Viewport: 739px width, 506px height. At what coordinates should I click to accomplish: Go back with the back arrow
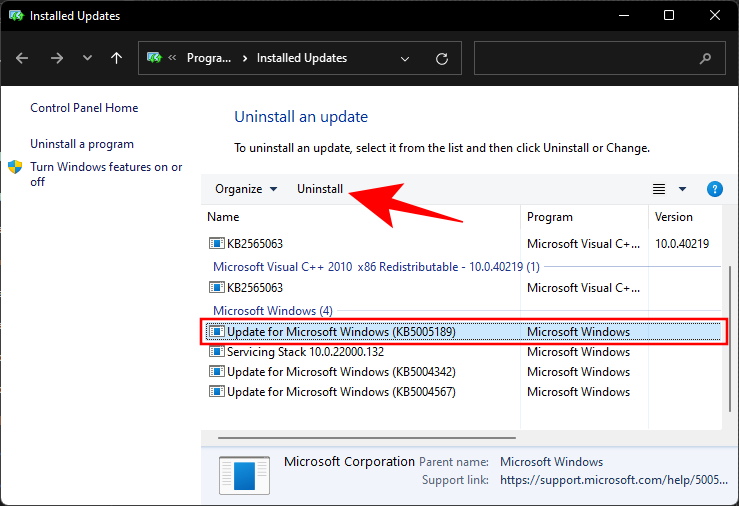point(22,58)
